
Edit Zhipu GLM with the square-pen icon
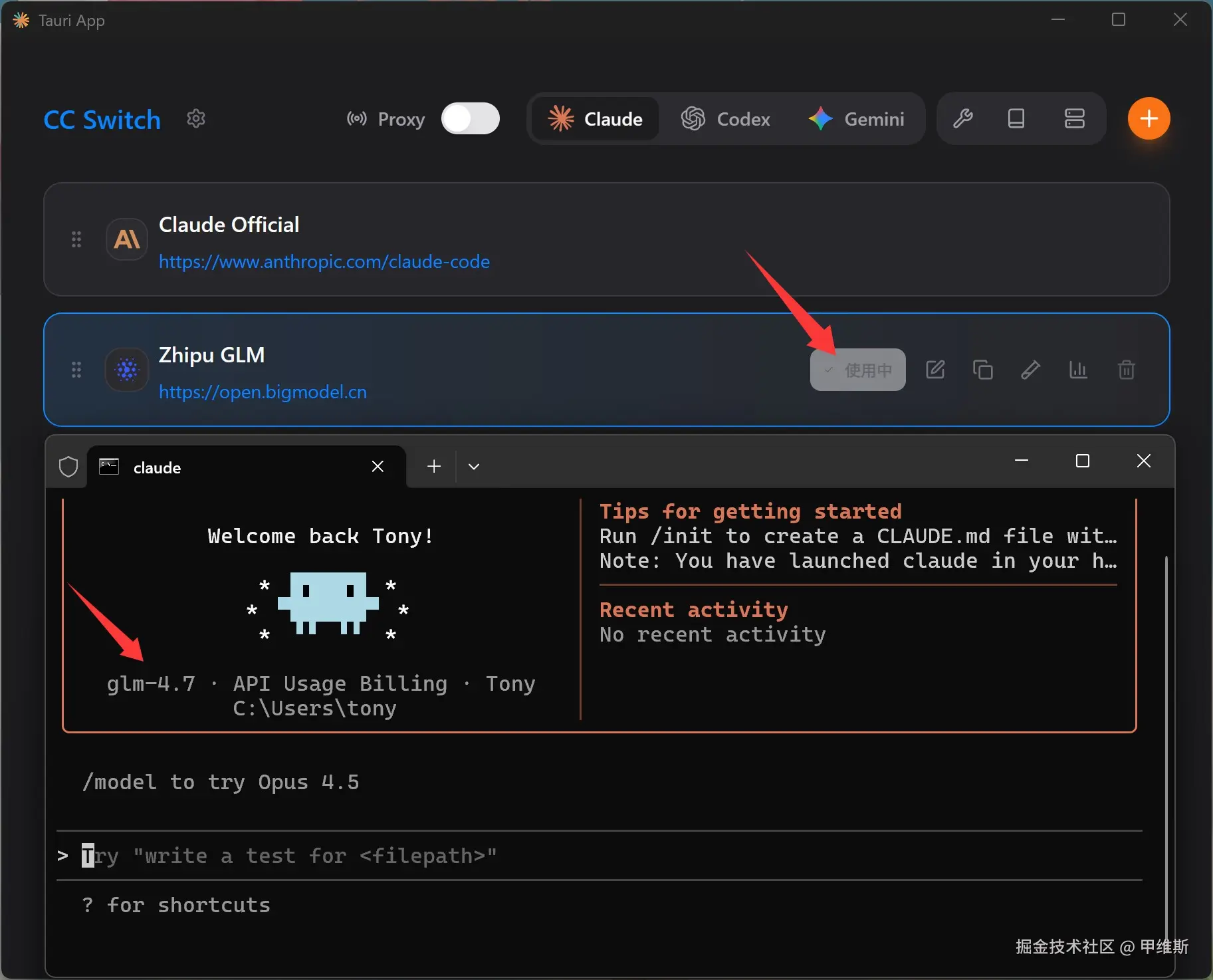click(935, 370)
